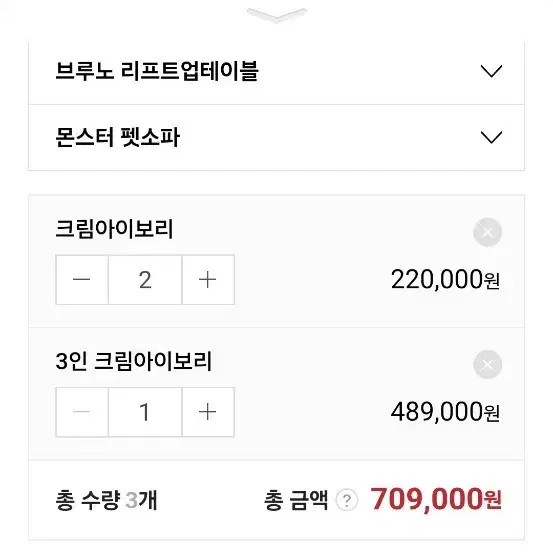553x553 pixels.
Task: Open the 브루노 리프트업테이블 option row
Action: (x=276, y=72)
